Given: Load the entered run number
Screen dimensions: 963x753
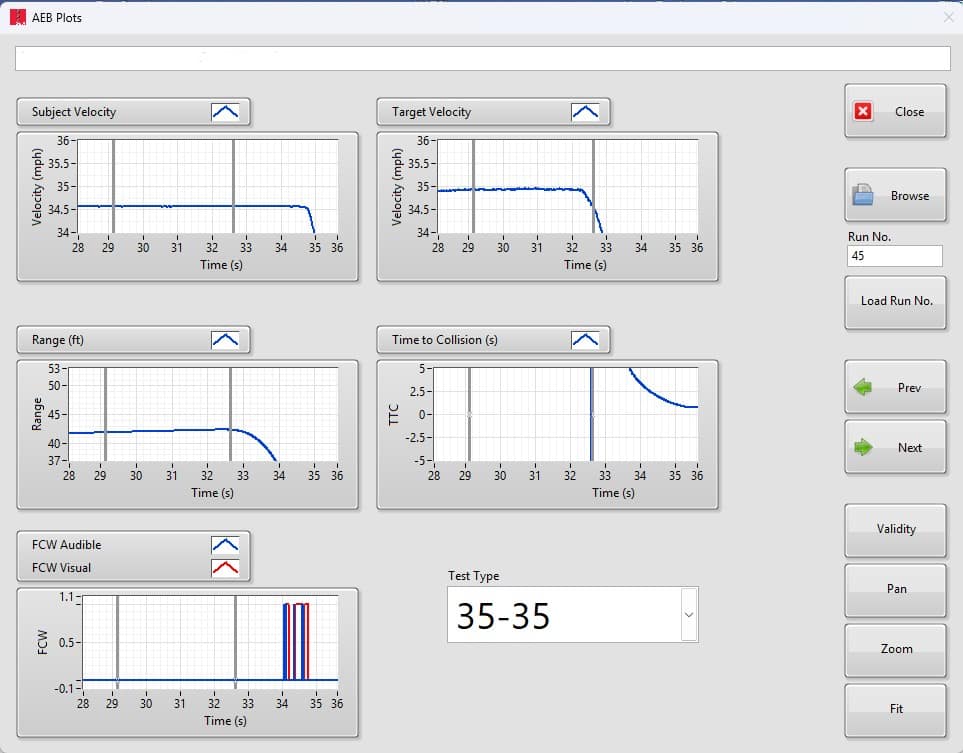Looking at the screenshot, I should point(895,302).
